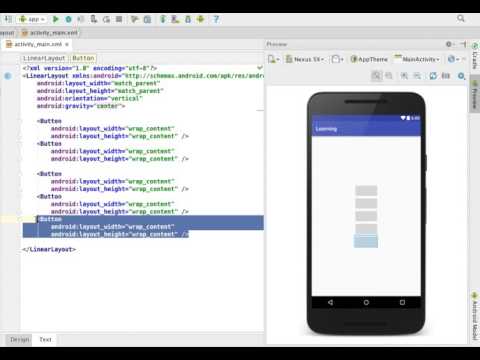Screen dimensions: 480x360
Task: Open the preview configuration file dropdown
Action: 274,59
